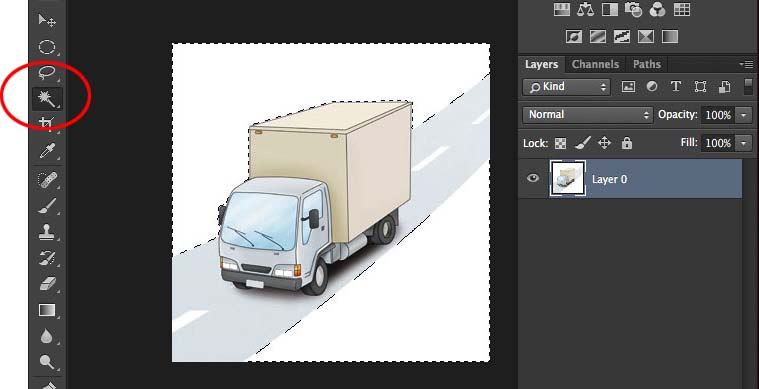This screenshot has height=389, width=759.
Task: Click the Opacity label
Action: [x=678, y=115]
